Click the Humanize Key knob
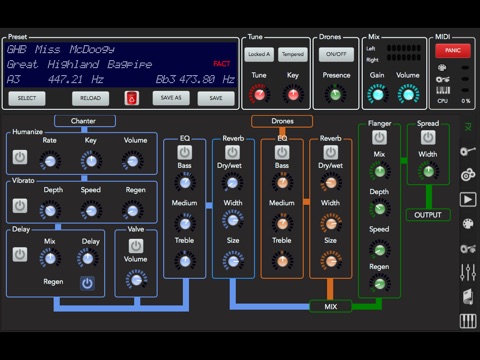 [91, 161]
